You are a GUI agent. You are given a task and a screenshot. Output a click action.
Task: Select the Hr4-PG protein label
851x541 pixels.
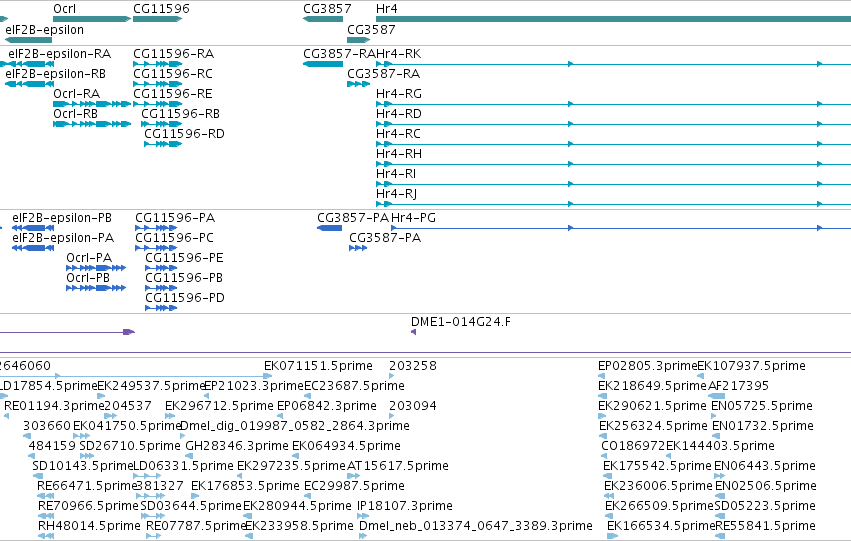tap(414, 218)
